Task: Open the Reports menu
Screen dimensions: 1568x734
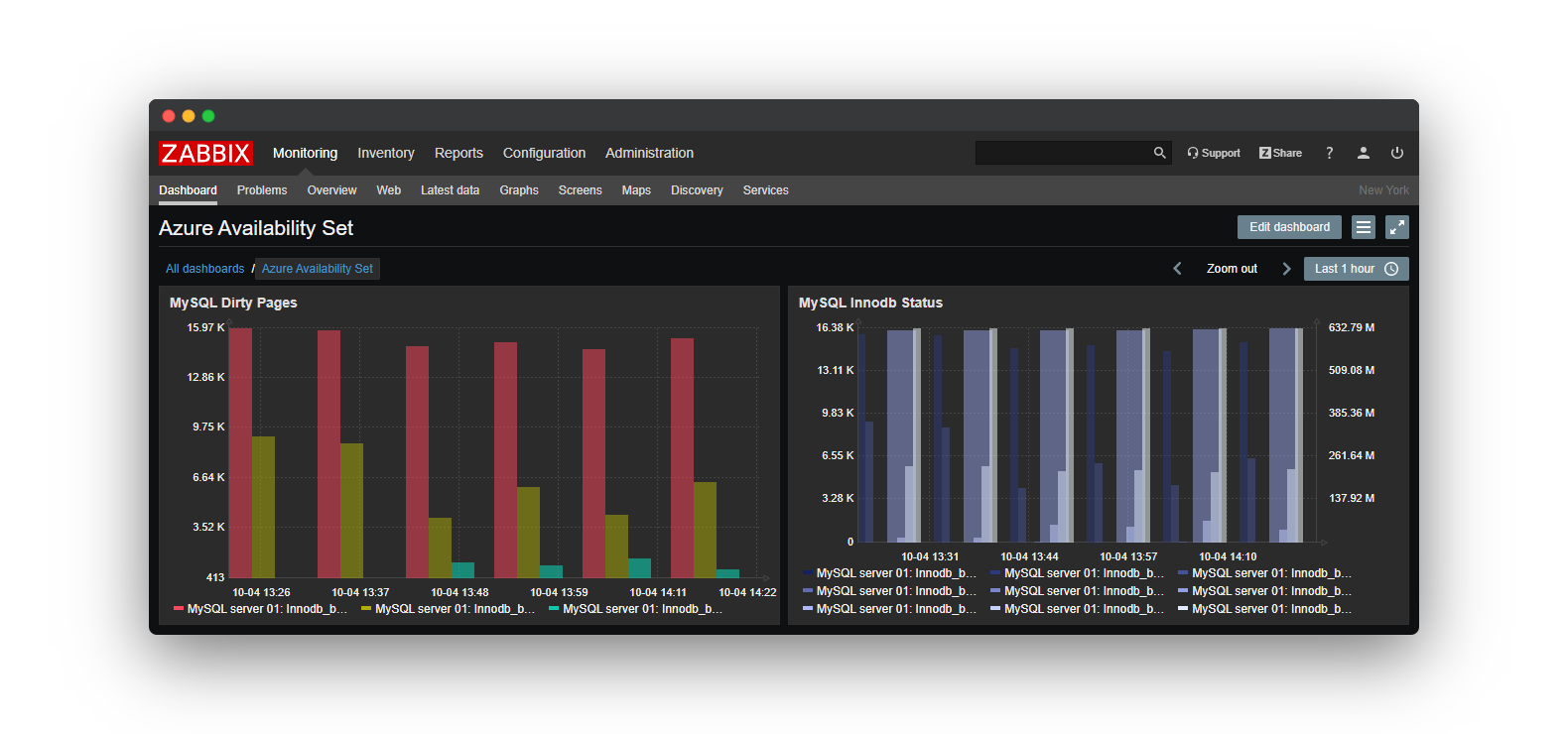Action: (458, 153)
